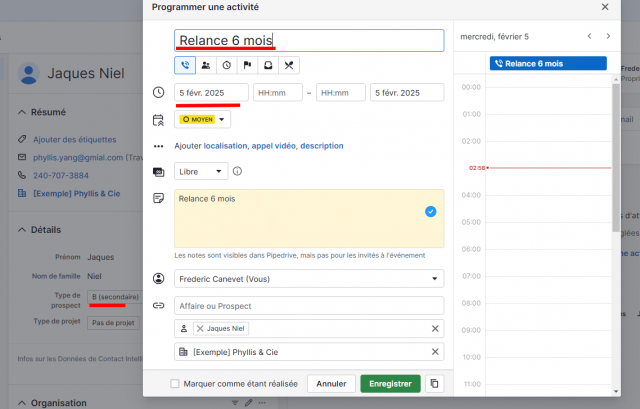The image size is (640, 409).
Task: Go to previous day in calendar panel
Action: pyautogui.click(x=589, y=36)
